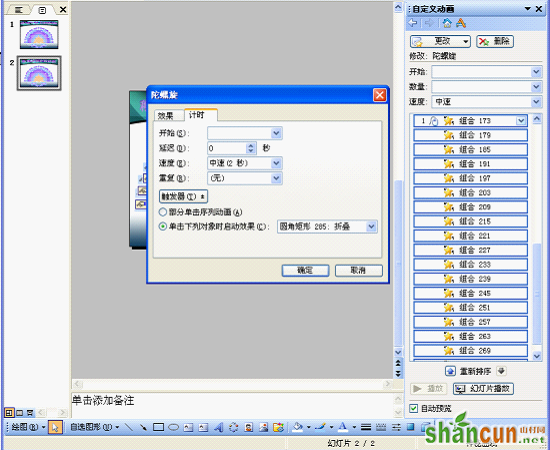Select slide 1 thumbnail

(x=39, y=34)
